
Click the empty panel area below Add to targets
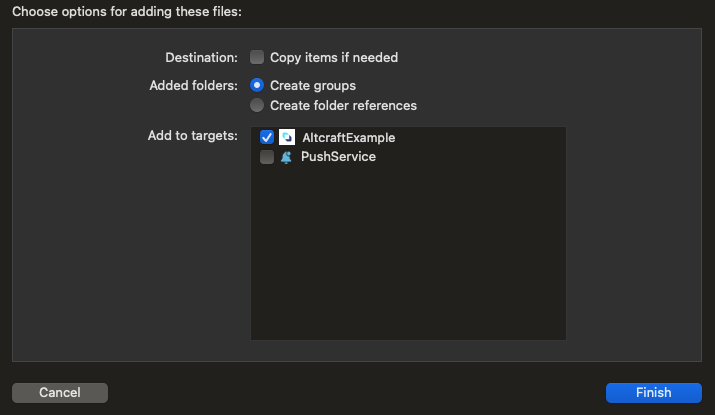click(131, 251)
